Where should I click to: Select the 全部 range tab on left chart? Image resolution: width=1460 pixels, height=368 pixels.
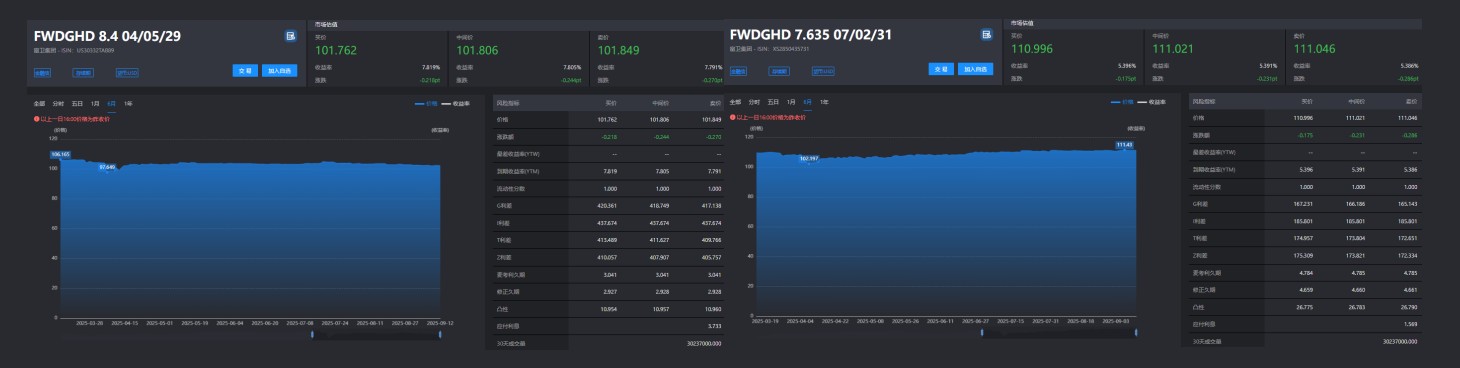[39, 103]
